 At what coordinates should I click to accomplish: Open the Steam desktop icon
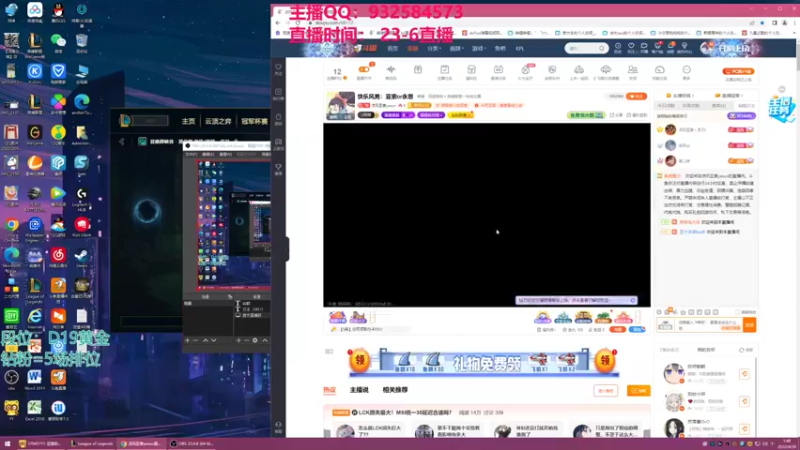click(x=82, y=255)
